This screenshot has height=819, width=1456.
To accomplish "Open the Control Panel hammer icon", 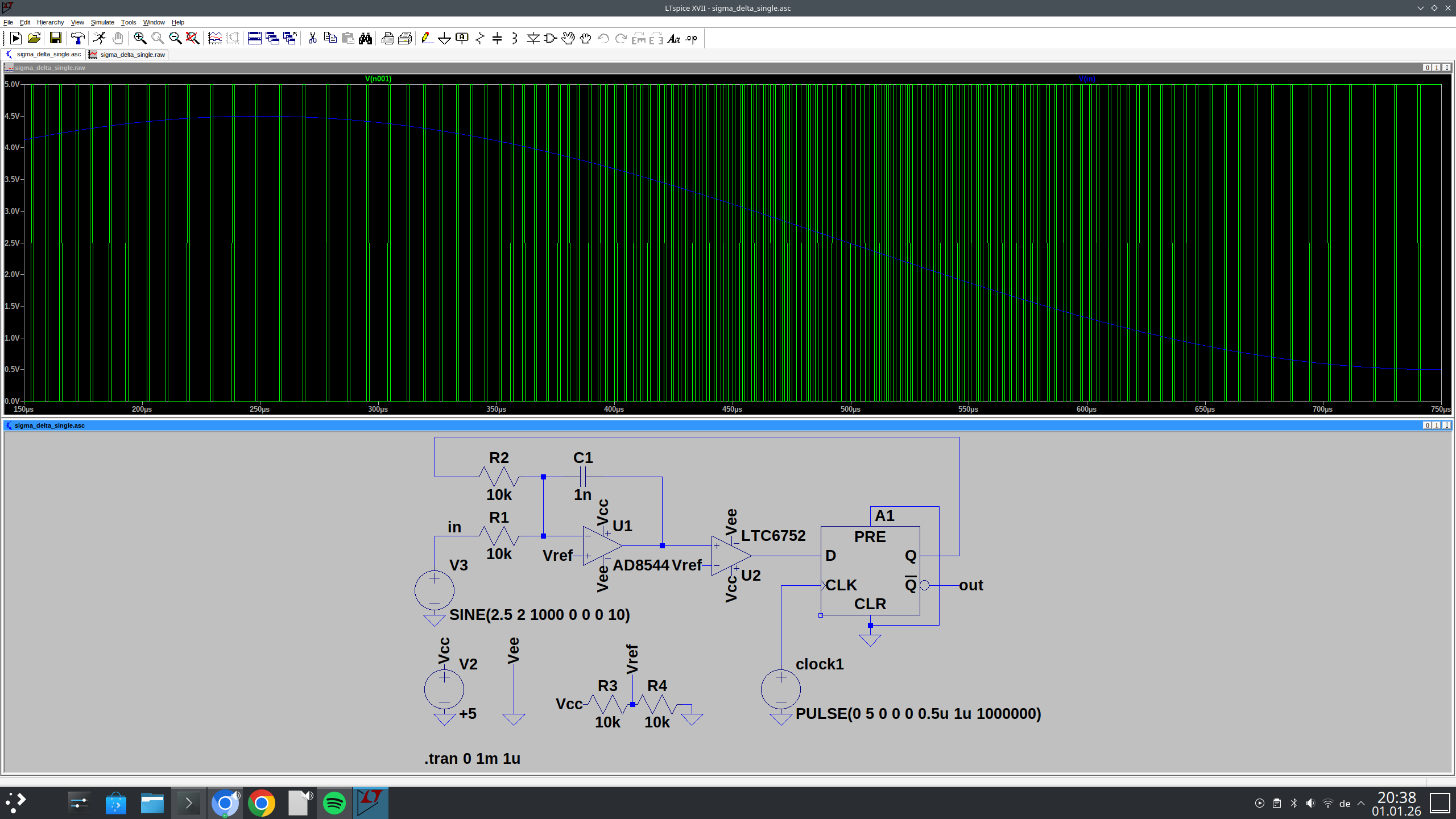I will 78,38.
